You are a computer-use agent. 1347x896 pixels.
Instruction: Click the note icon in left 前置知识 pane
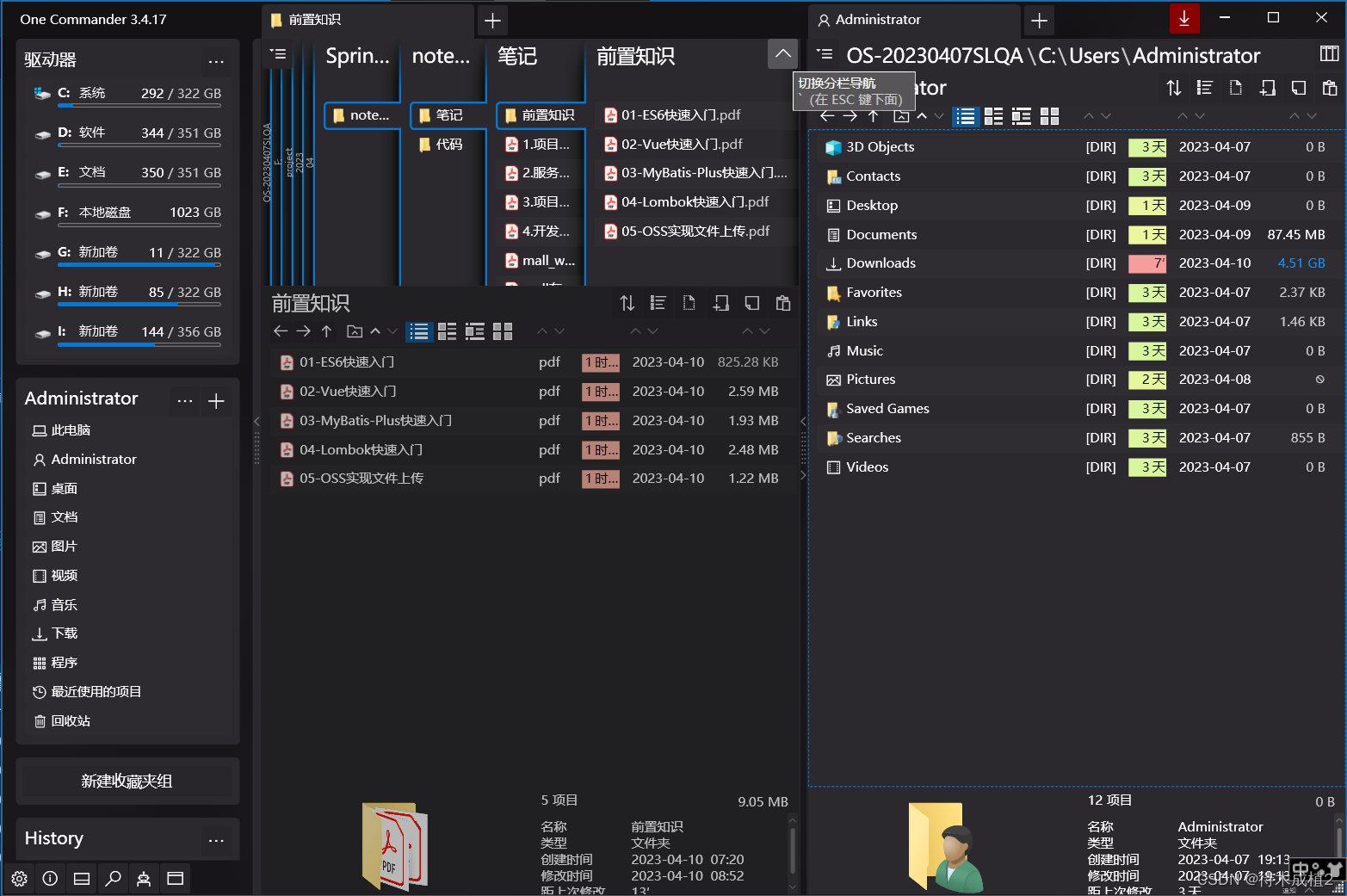[x=751, y=303]
